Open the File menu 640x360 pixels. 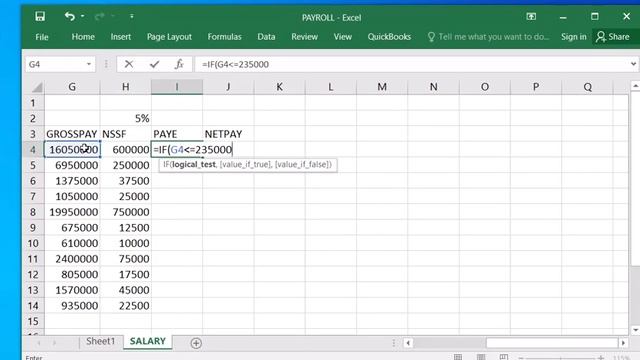click(x=42, y=37)
